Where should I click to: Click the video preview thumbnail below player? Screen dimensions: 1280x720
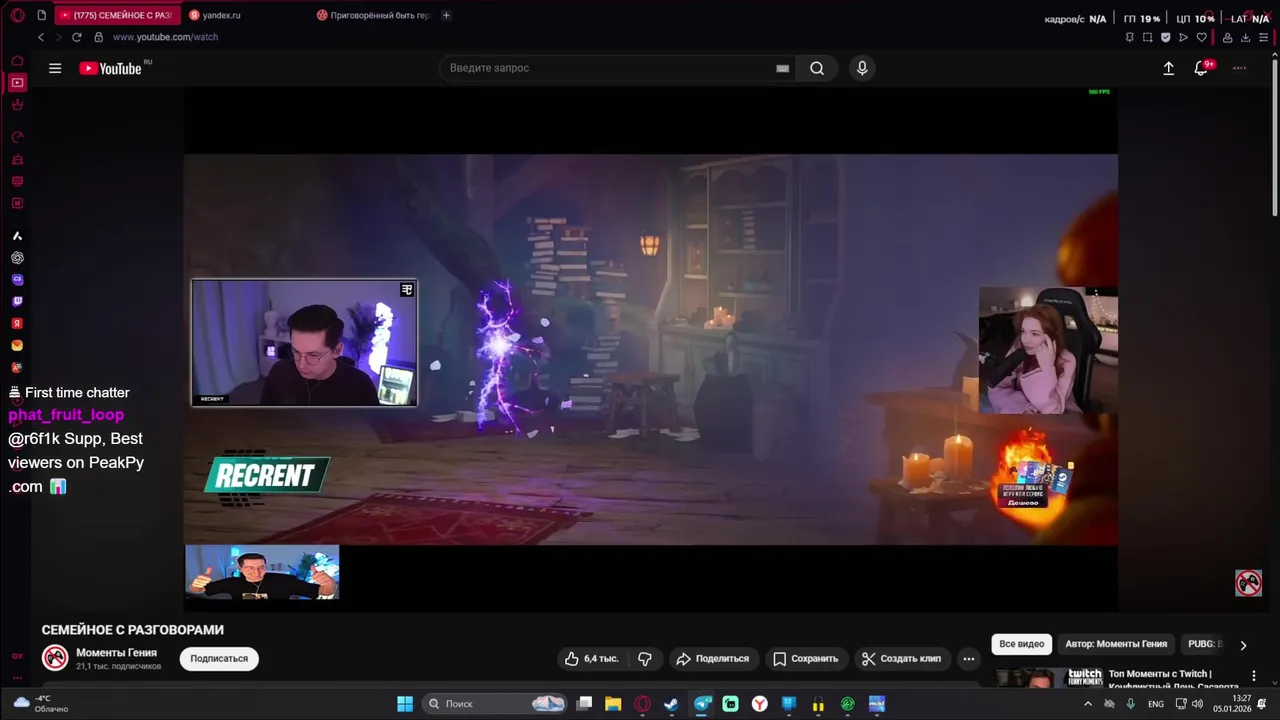coord(262,572)
